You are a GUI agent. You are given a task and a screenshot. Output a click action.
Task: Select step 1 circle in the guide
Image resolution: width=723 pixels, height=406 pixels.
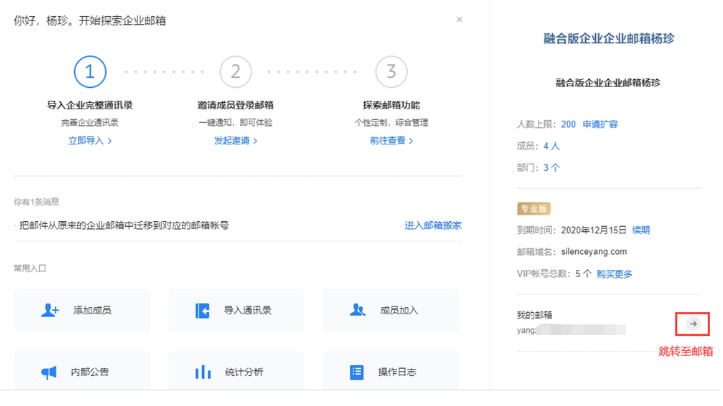tap(90, 71)
